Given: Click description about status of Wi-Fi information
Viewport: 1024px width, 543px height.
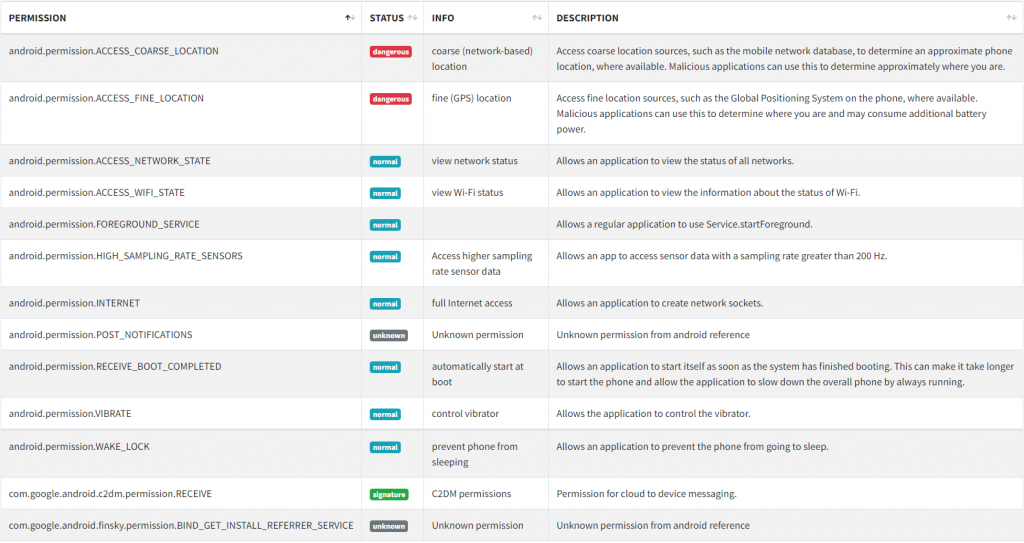Looking at the screenshot, I should (x=709, y=193).
